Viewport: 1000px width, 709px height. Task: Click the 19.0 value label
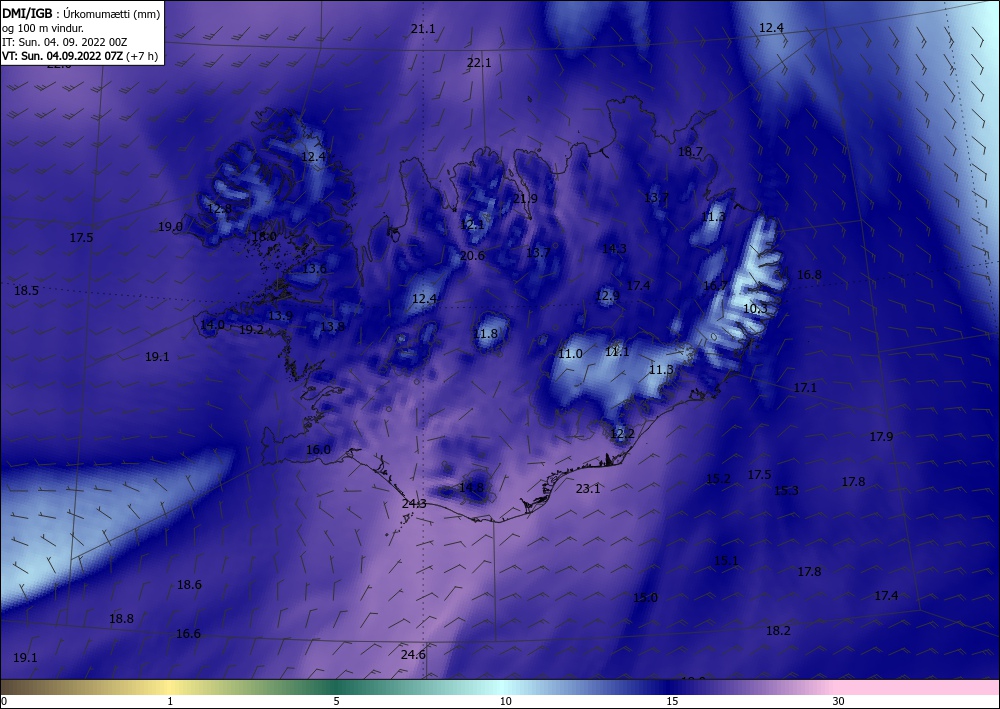(170, 226)
